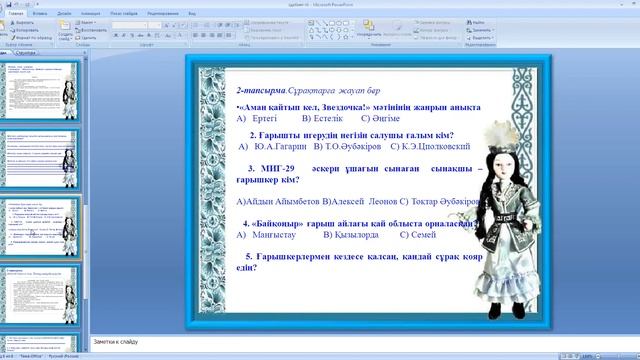This screenshot has width=640, height=360.
Task: Apply numbered list formatting
Action: tap(207, 25)
